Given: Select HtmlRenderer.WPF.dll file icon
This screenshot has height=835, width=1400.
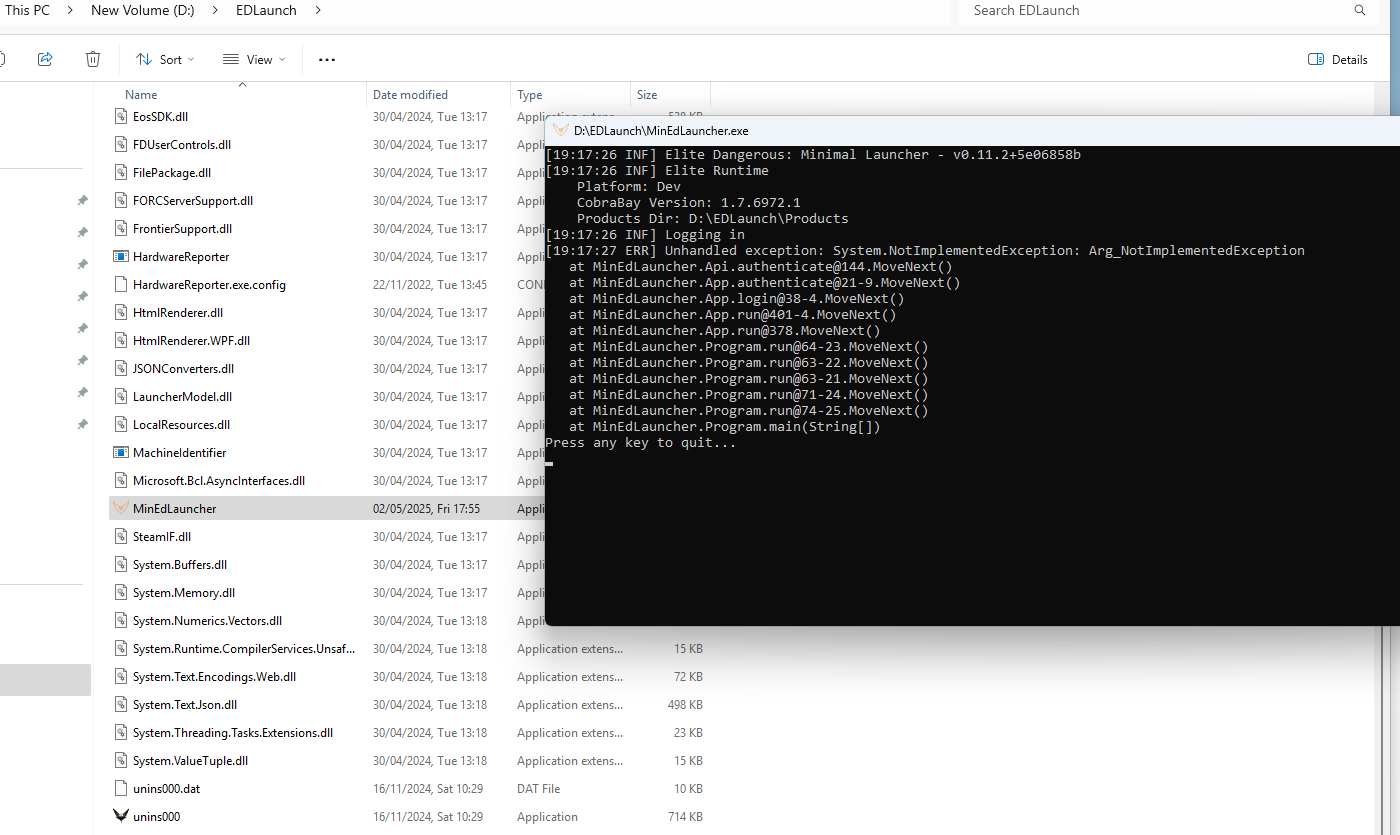Looking at the screenshot, I should [121, 341].
